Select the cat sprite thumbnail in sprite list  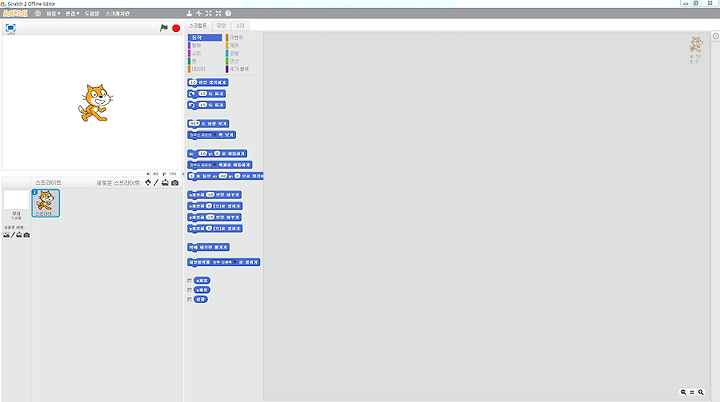coord(45,203)
